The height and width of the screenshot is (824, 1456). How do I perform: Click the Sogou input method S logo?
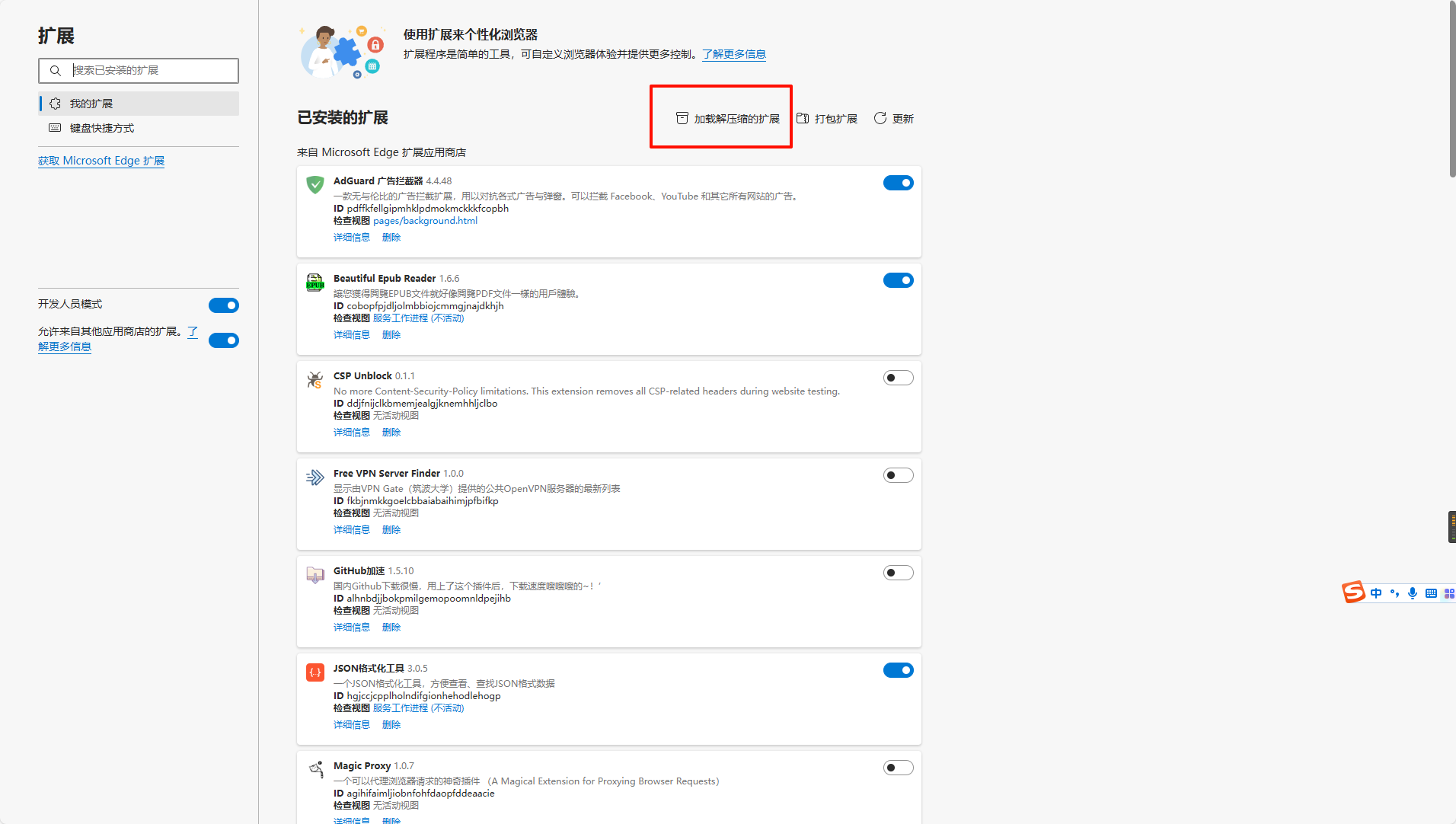(x=1353, y=592)
